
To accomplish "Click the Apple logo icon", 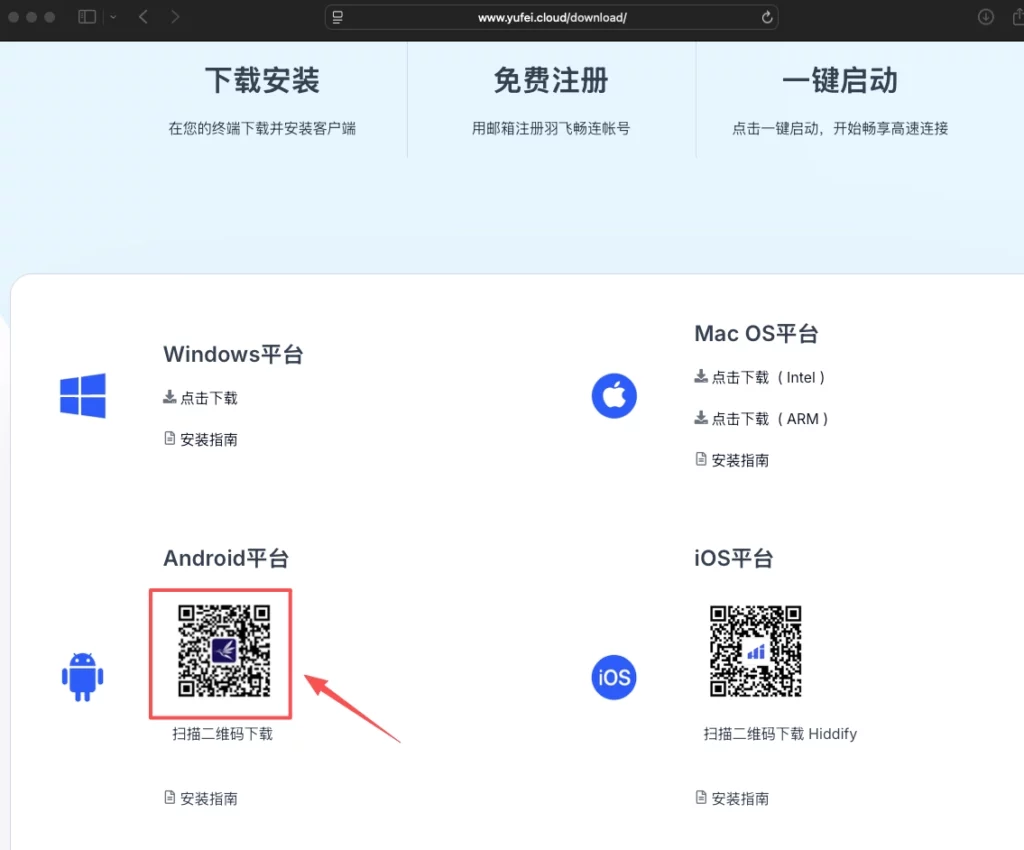I will pyautogui.click(x=614, y=396).
